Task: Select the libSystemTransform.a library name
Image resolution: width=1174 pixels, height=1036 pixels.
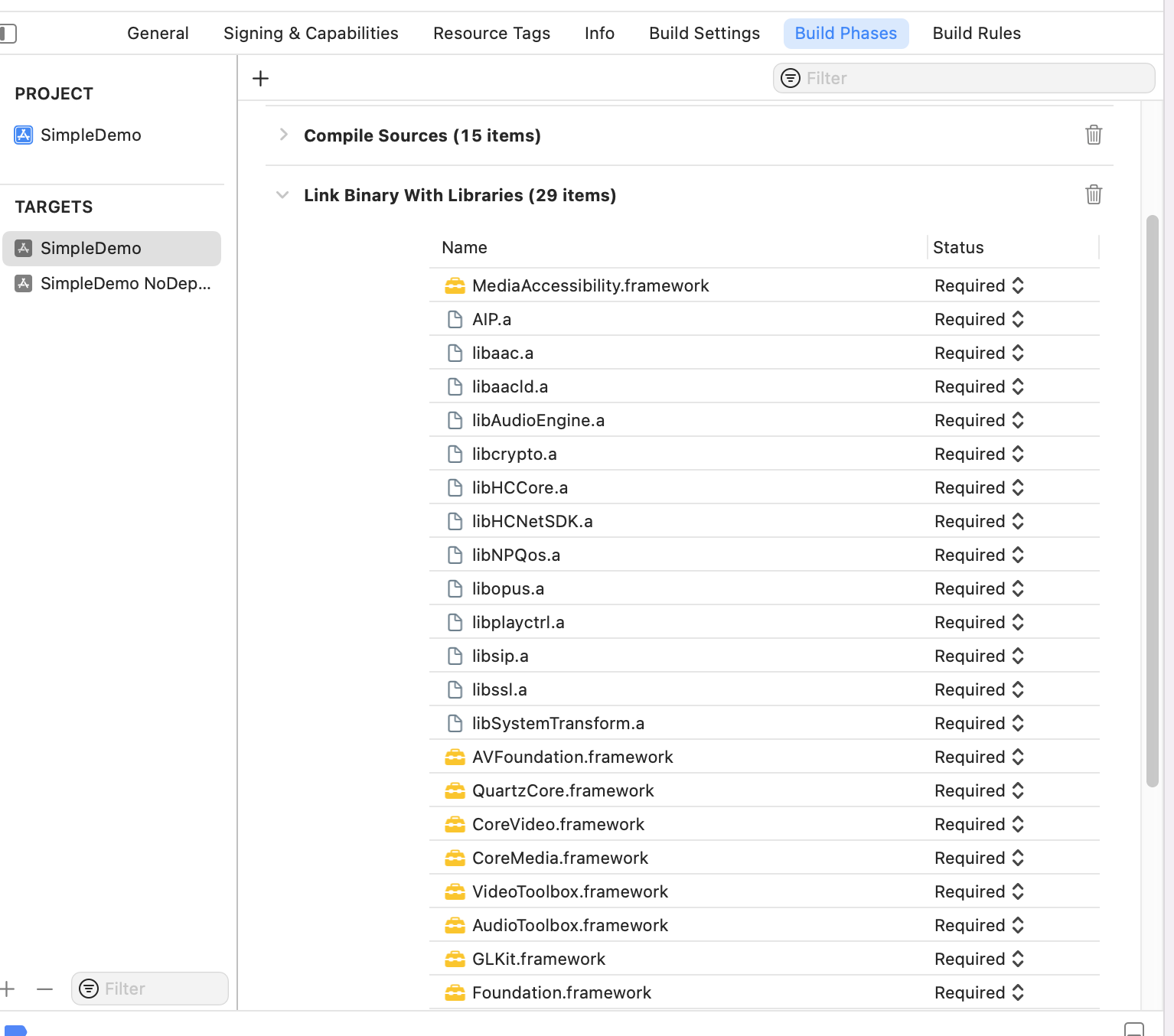Action: pyautogui.click(x=558, y=723)
